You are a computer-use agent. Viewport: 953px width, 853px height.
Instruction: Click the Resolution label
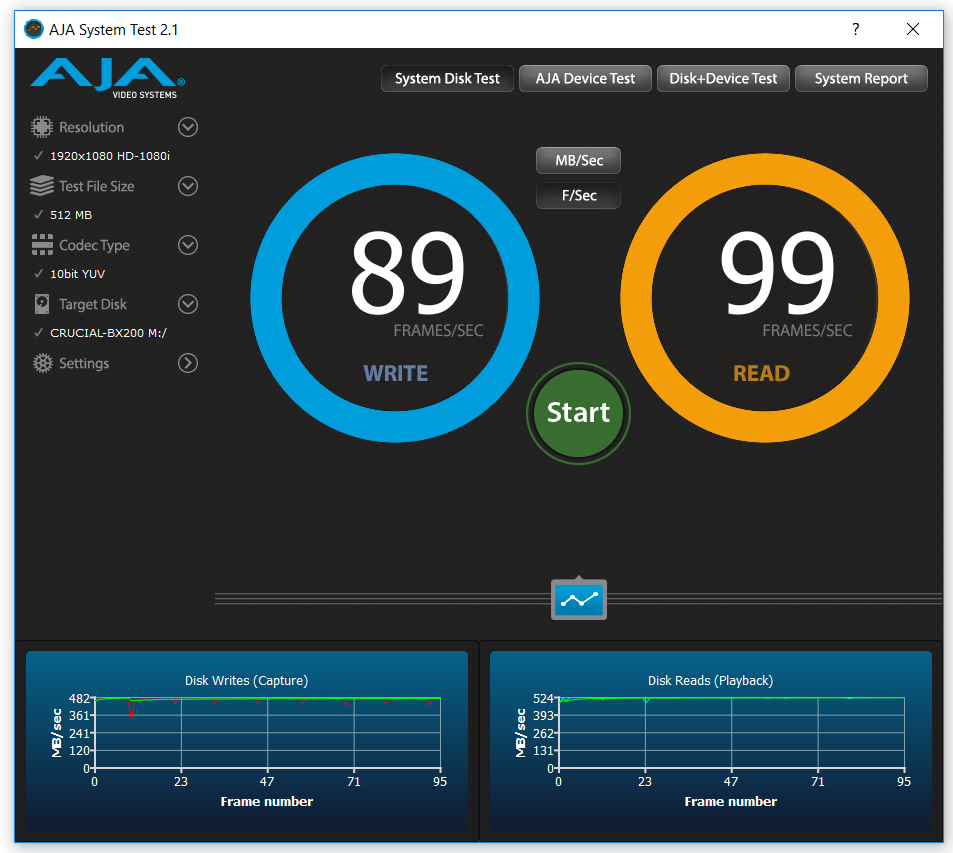click(91, 127)
